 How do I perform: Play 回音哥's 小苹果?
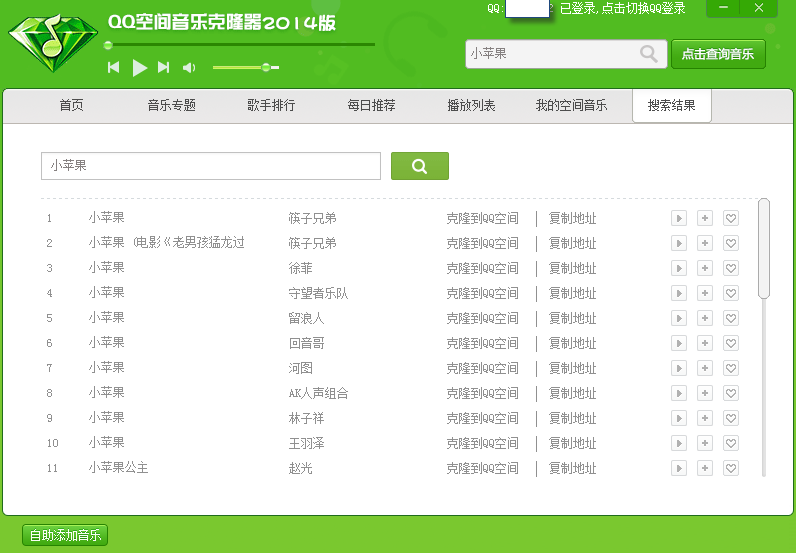point(679,343)
